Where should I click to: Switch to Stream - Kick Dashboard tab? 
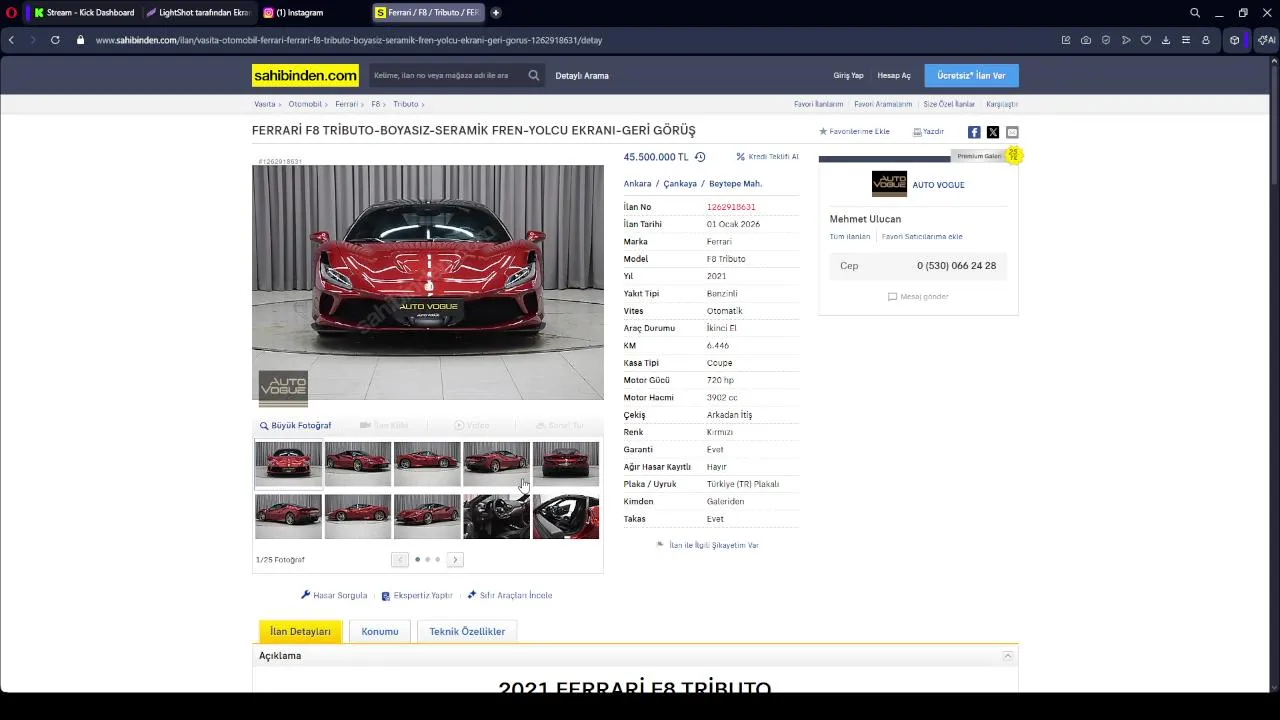point(83,13)
